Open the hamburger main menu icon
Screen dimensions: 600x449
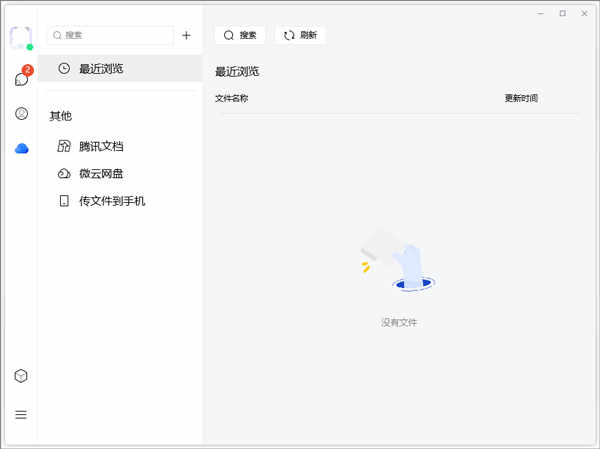[21, 415]
